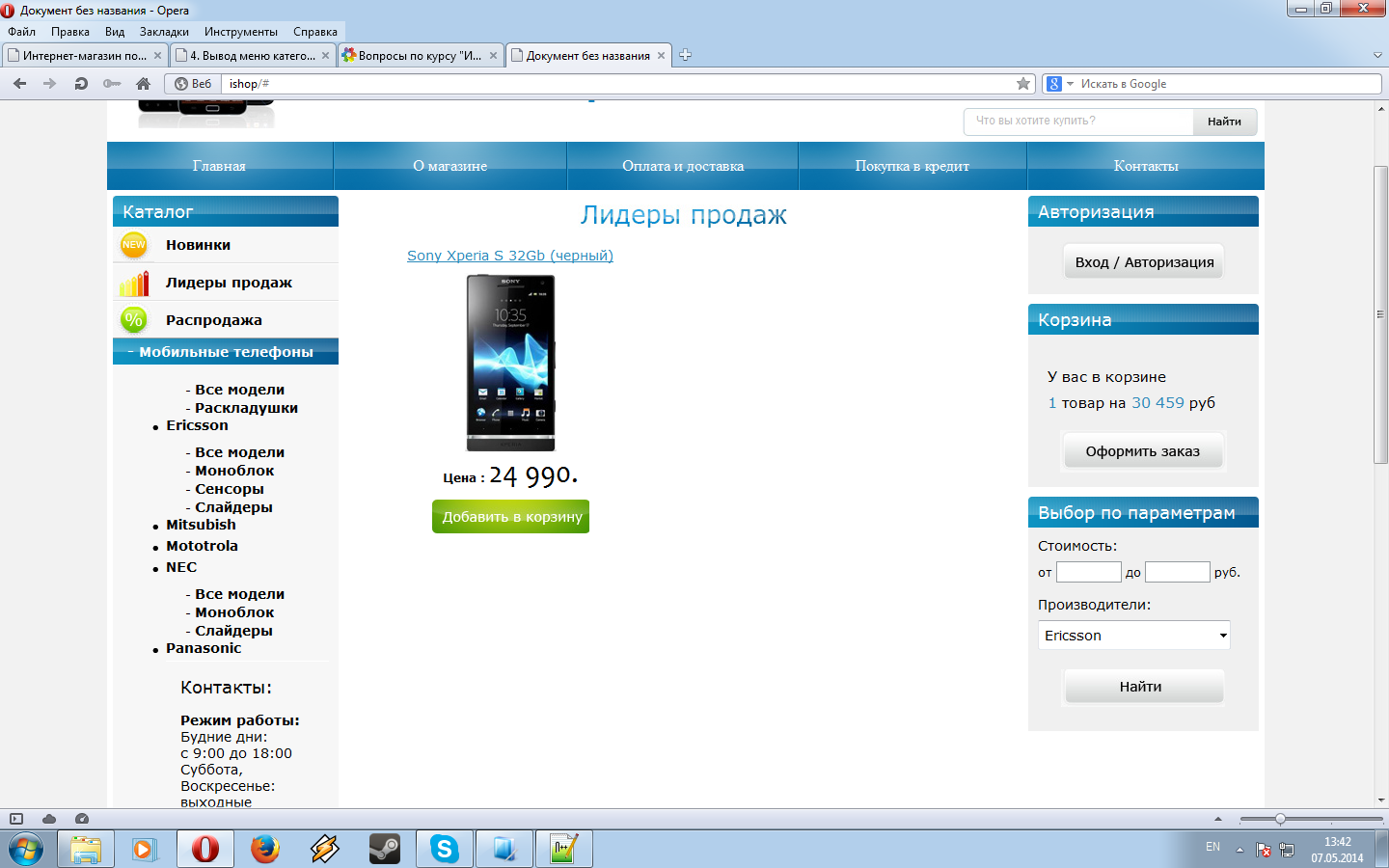Click the NEW badge icon beside Новинки
The height and width of the screenshot is (868, 1389).
pyautogui.click(x=134, y=245)
